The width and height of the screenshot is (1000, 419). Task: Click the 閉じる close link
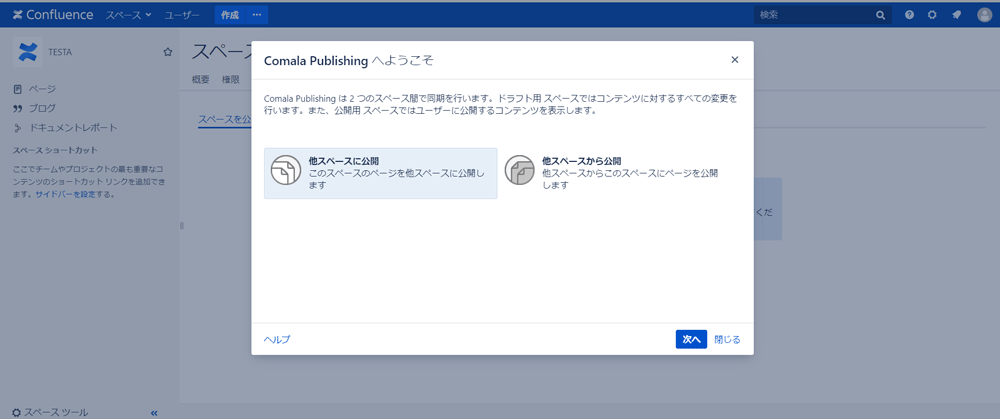click(728, 339)
